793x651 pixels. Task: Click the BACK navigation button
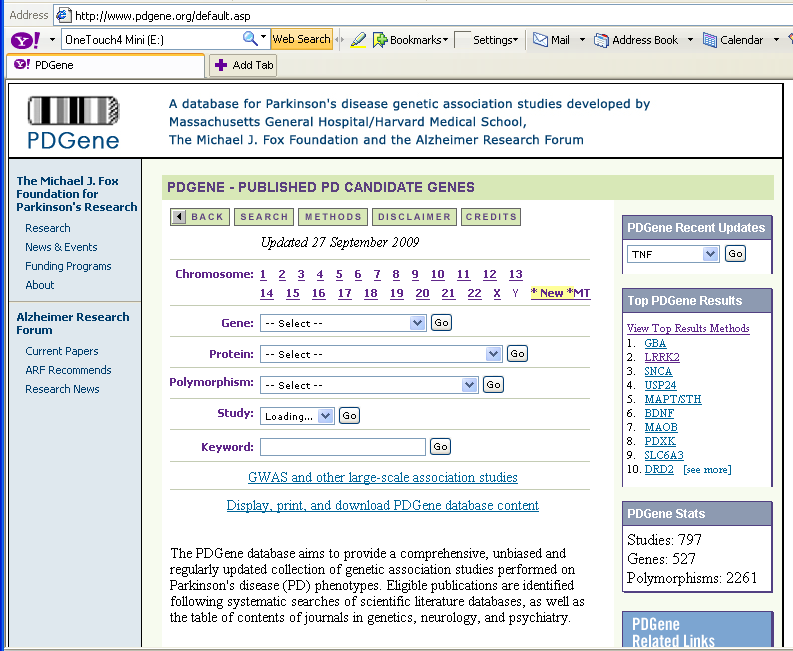(200, 217)
